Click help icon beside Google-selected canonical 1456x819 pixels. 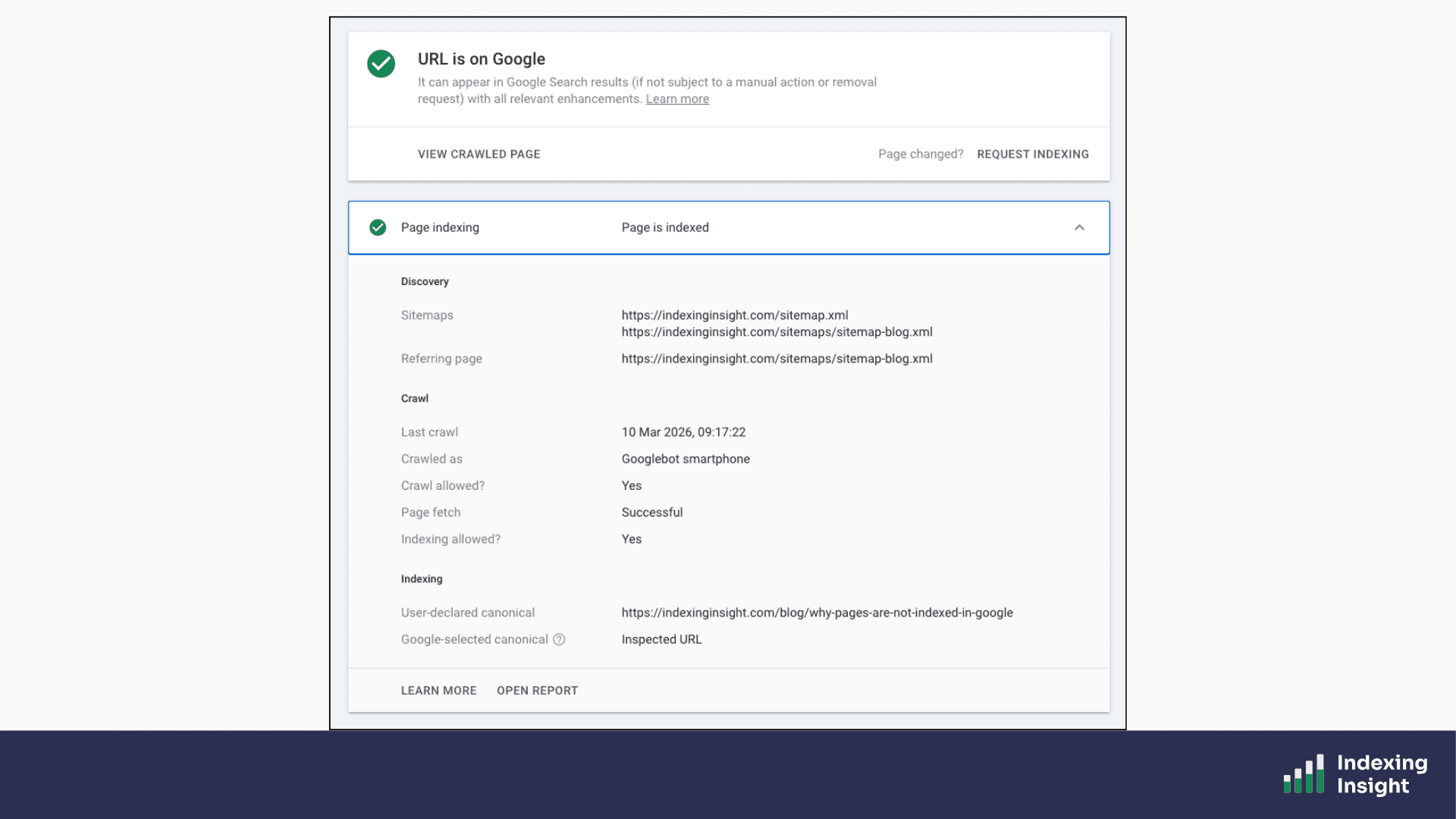(x=559, y=639)
